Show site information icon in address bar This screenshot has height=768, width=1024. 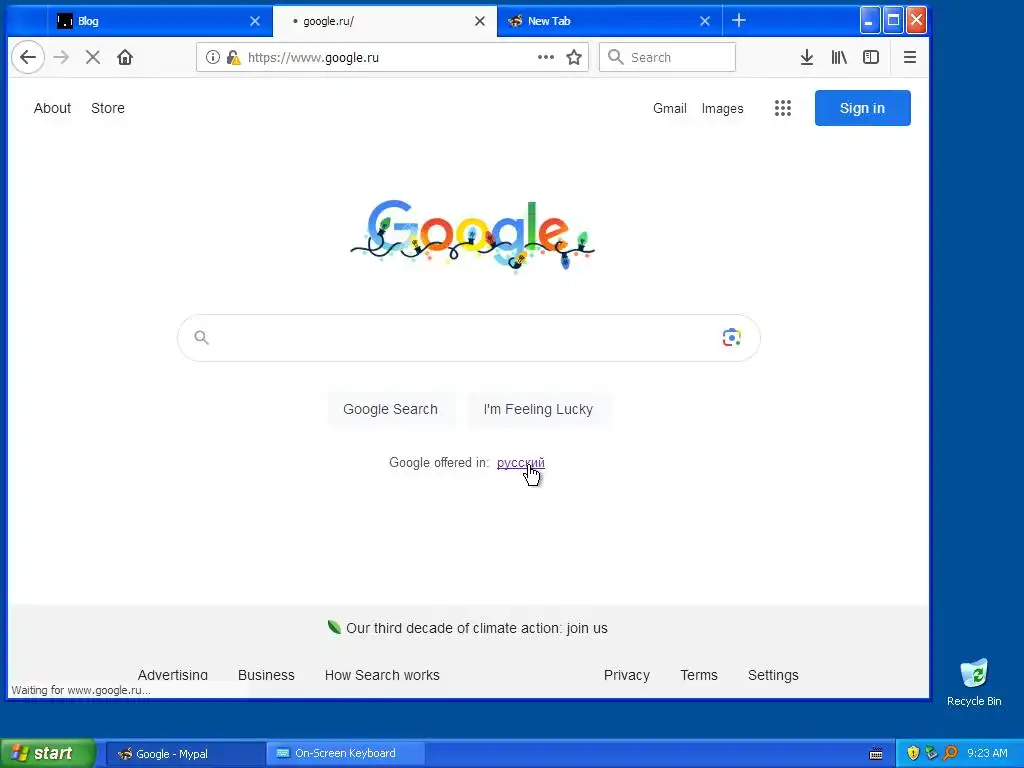pos(213,57)
